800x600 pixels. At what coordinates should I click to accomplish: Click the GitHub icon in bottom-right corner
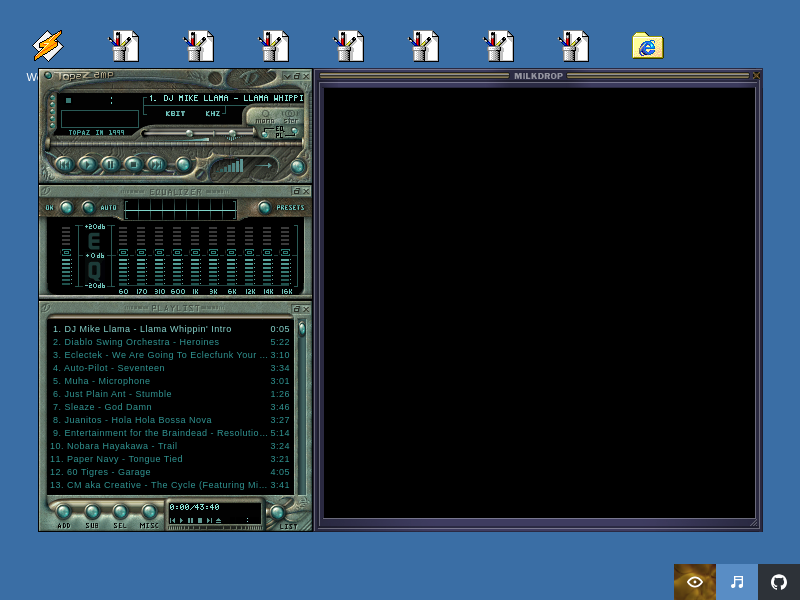coord(779,582)
